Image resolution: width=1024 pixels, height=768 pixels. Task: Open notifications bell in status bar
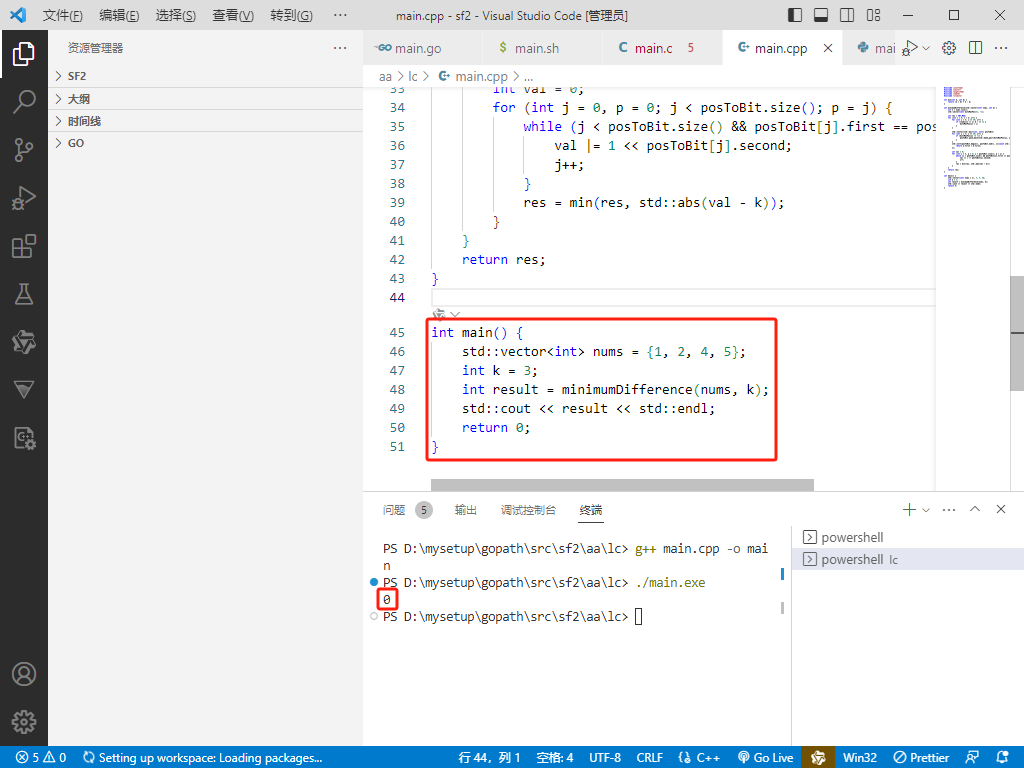coord(1002,758)
